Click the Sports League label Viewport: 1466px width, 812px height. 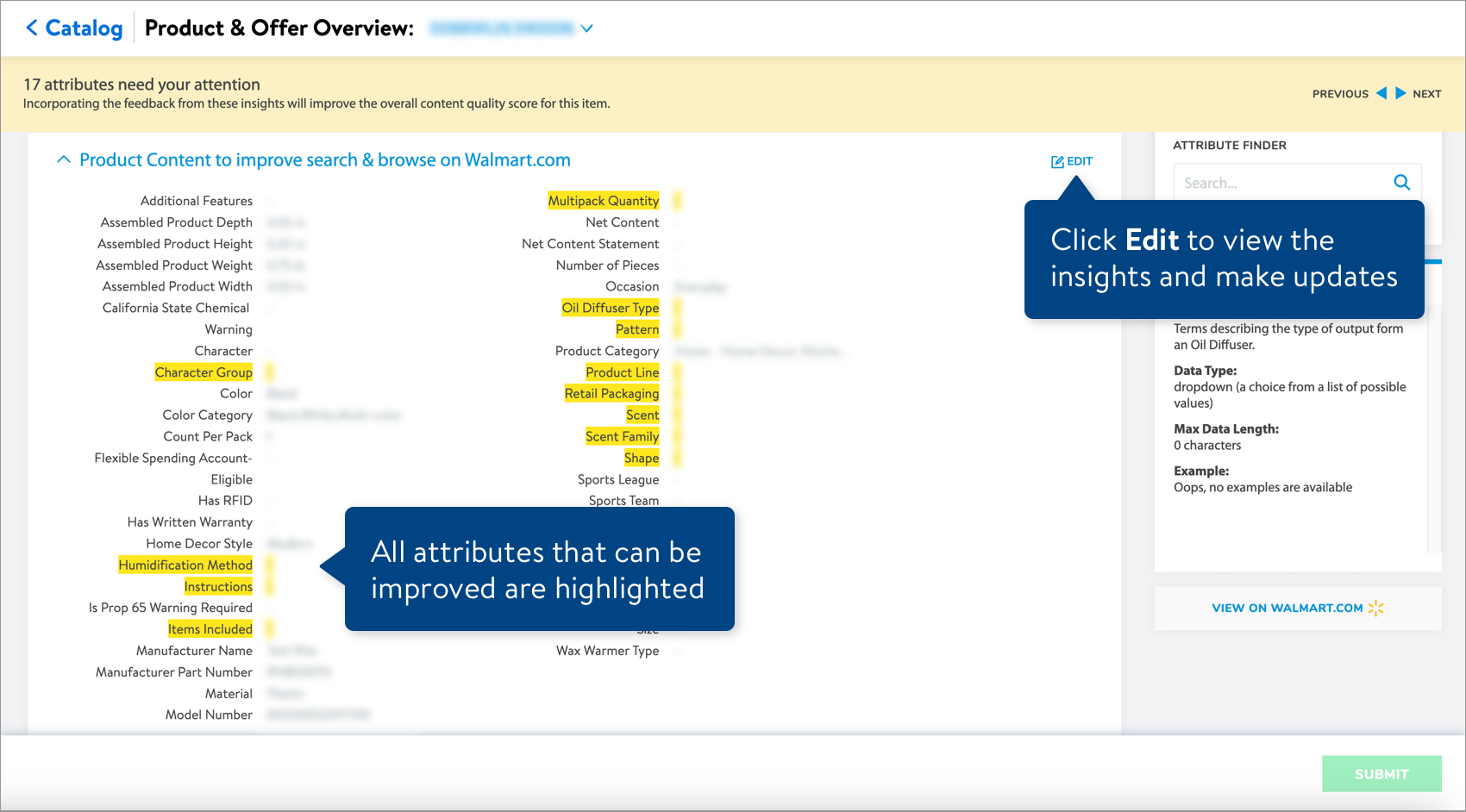point(618,479)
